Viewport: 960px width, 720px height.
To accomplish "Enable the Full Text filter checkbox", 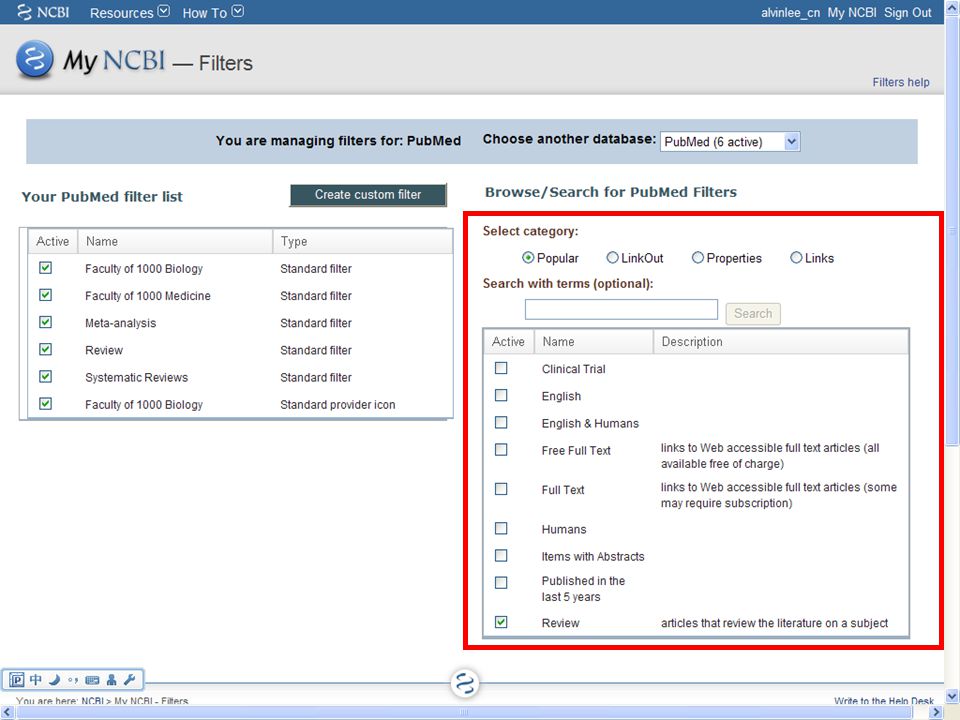I will coord(501,489).
